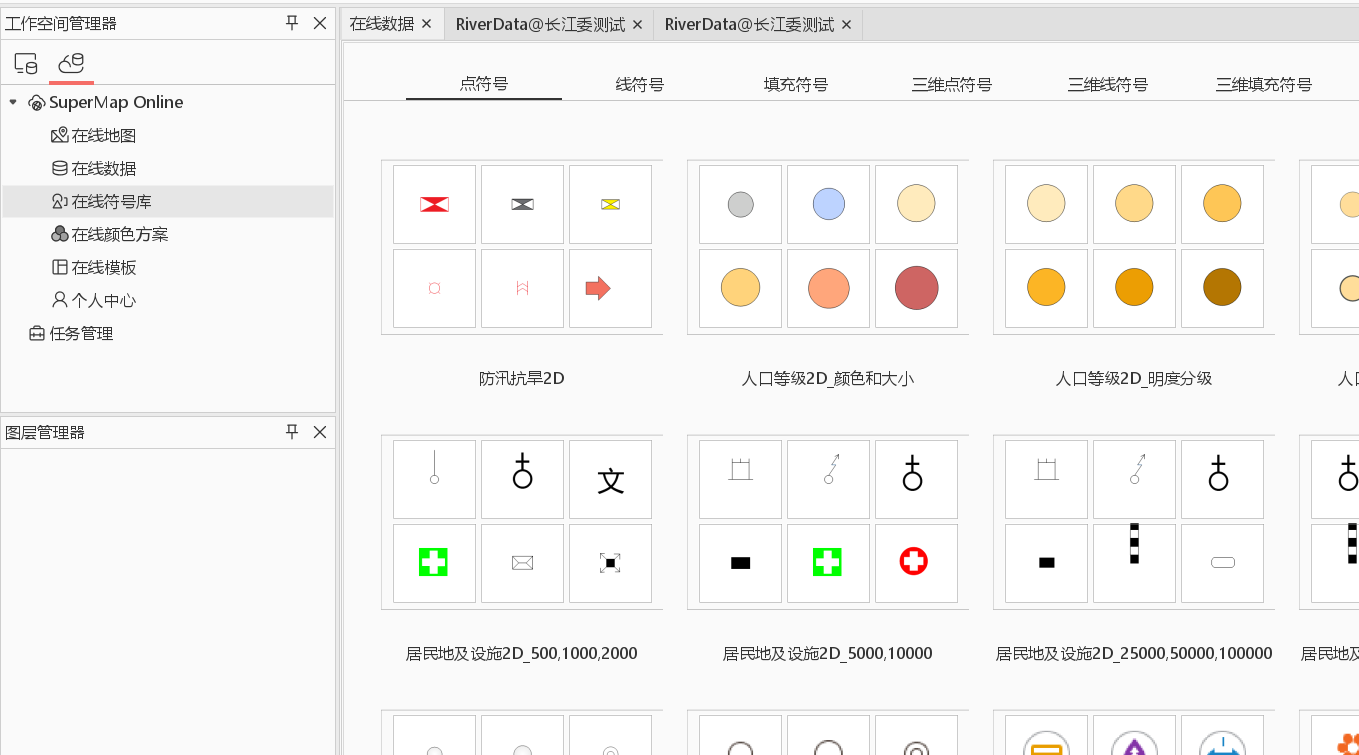Image resolution: width=1359 pixels, height=755 pixels.
Task: Switch to the 三维点符号 tab
Action: [951, 85]
